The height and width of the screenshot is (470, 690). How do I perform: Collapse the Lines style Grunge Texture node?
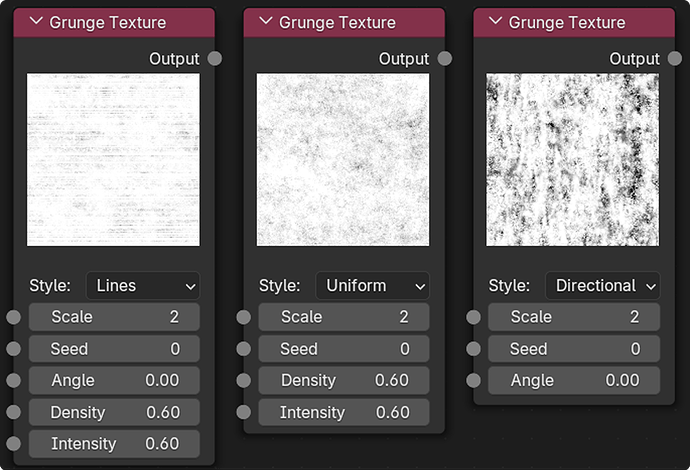pos(36,21)
